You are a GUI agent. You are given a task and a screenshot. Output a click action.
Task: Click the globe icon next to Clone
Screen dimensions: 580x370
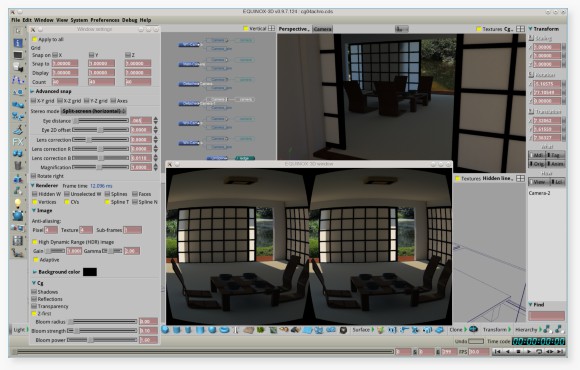coord(473,329)
